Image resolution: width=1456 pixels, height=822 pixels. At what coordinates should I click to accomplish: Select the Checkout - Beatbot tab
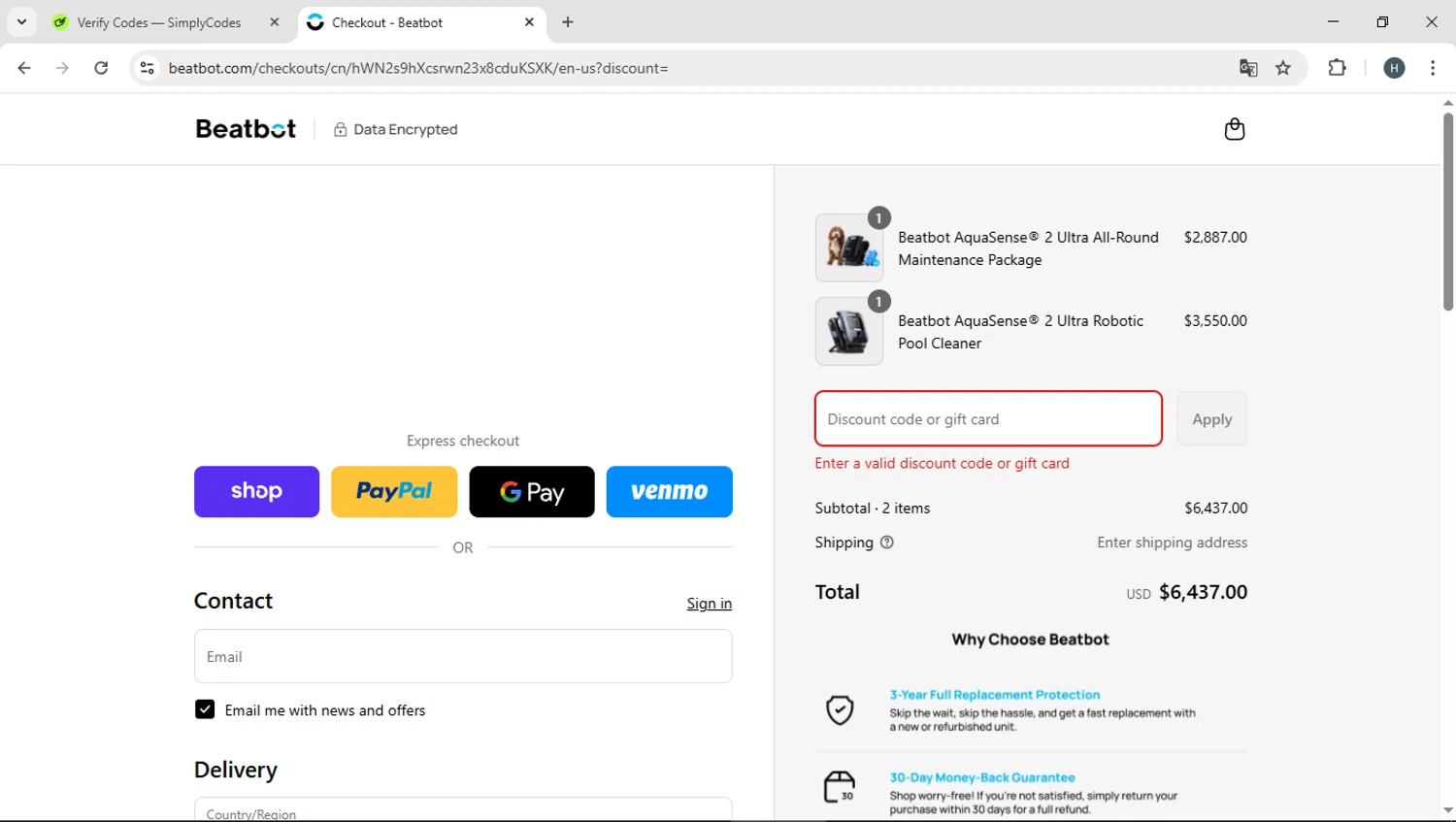(386, 22)
